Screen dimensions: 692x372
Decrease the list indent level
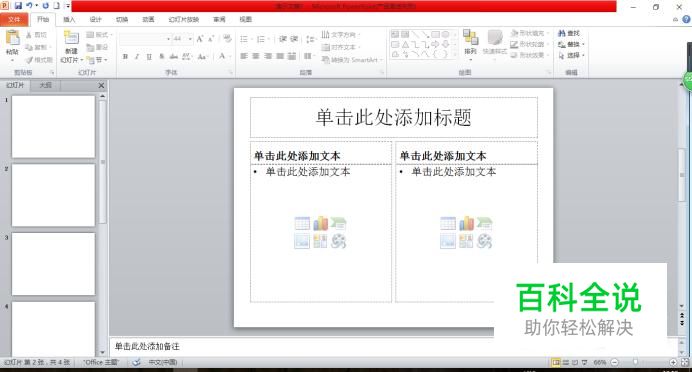click(283, 39)
